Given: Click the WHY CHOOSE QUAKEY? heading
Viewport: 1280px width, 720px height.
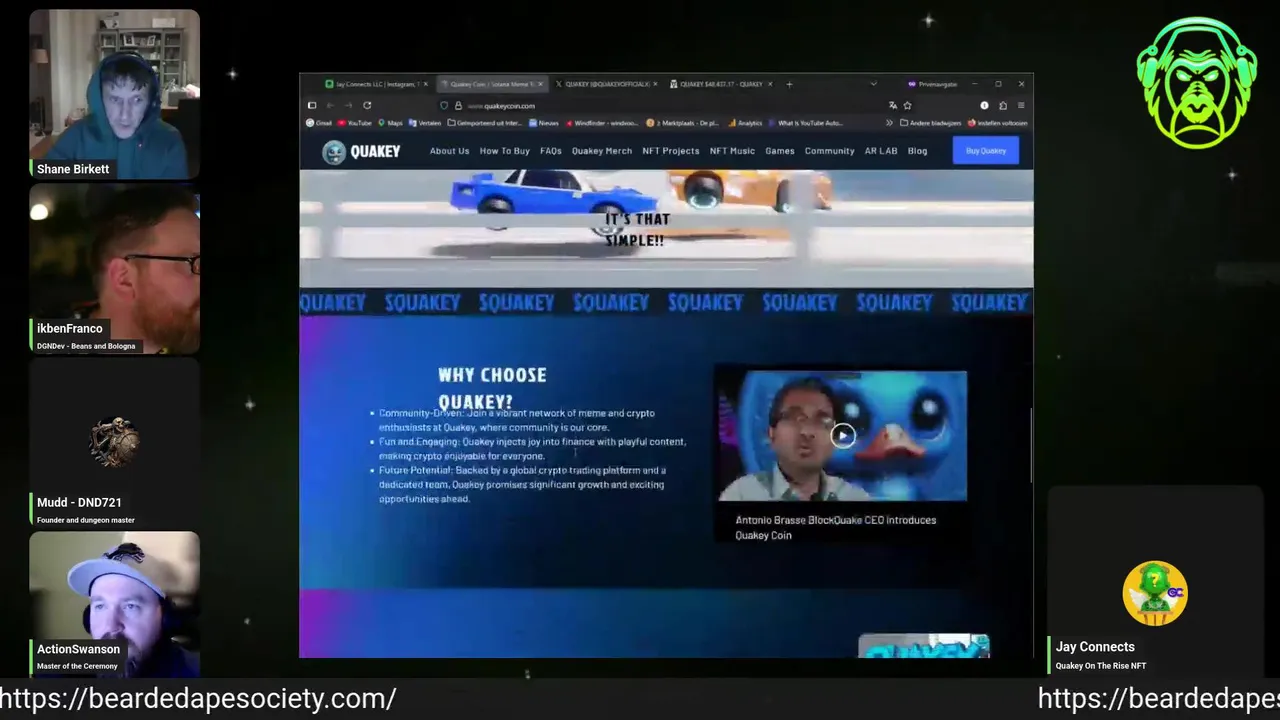Looking at the screenshot, I should coord(491,388).
